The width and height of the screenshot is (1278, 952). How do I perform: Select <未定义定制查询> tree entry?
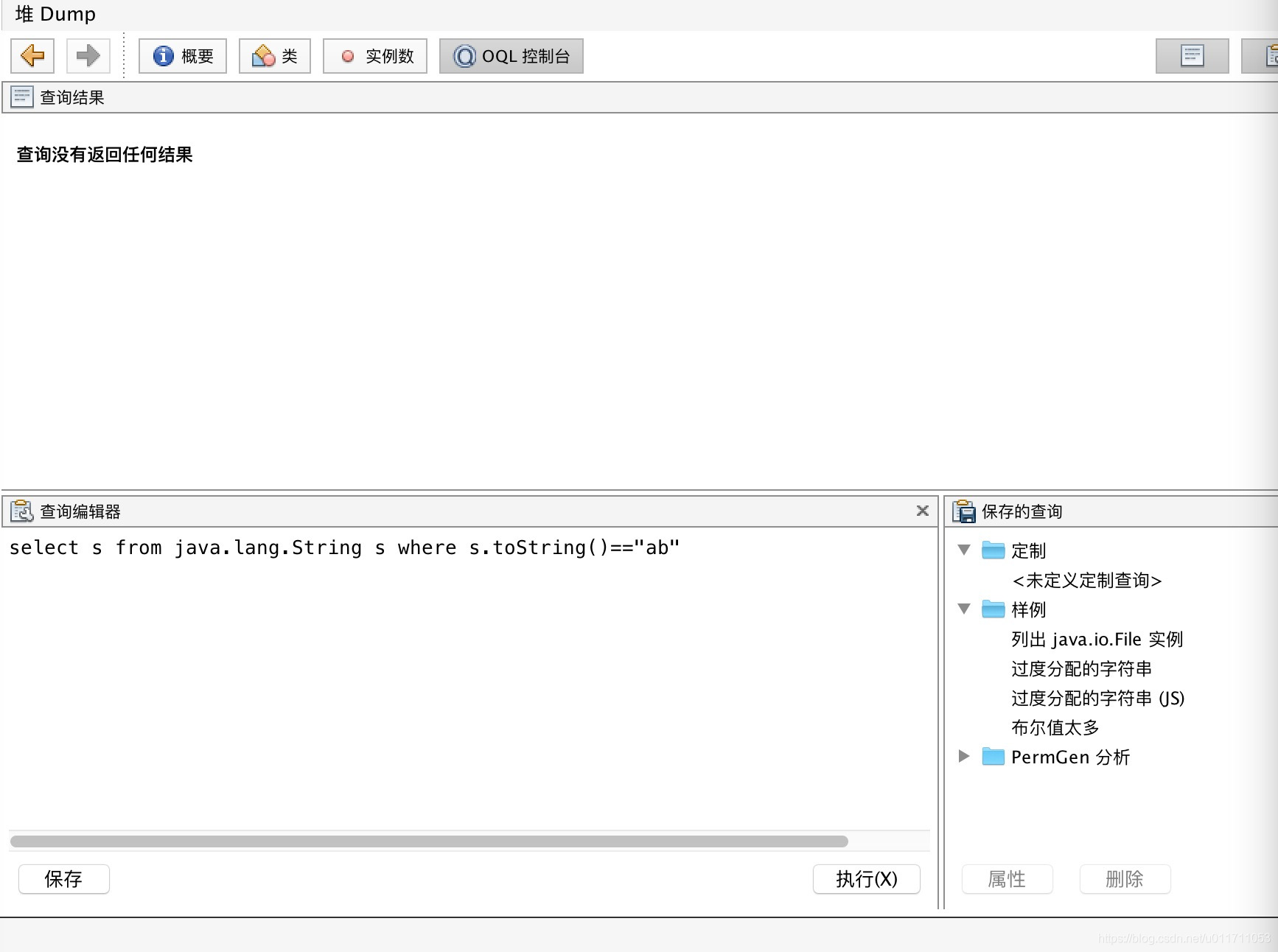1087,581
